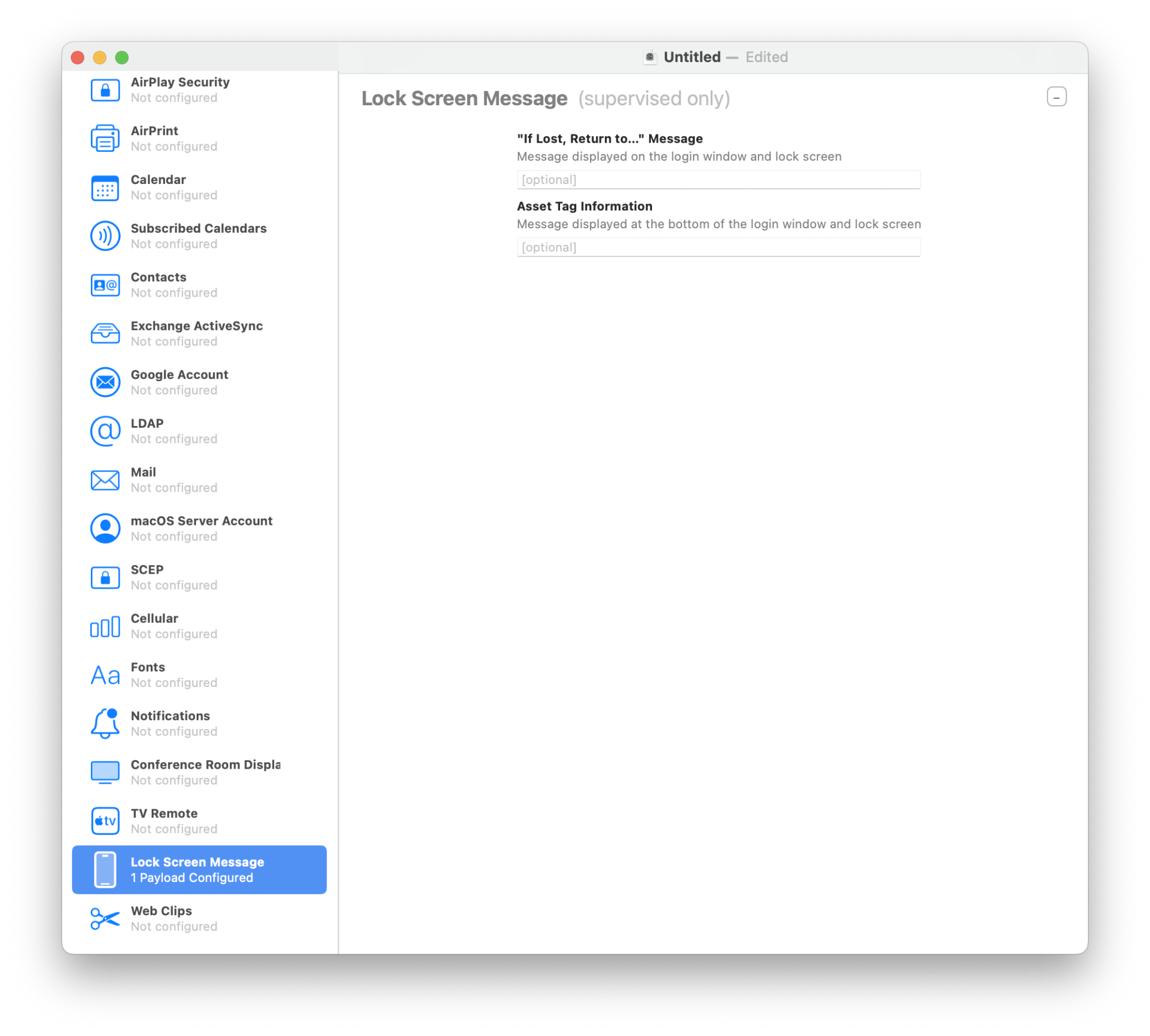Click the 'If Lost, Return to...' Message input field
This screenshot has width=1150, height=1036.
[x=718, y=179]
